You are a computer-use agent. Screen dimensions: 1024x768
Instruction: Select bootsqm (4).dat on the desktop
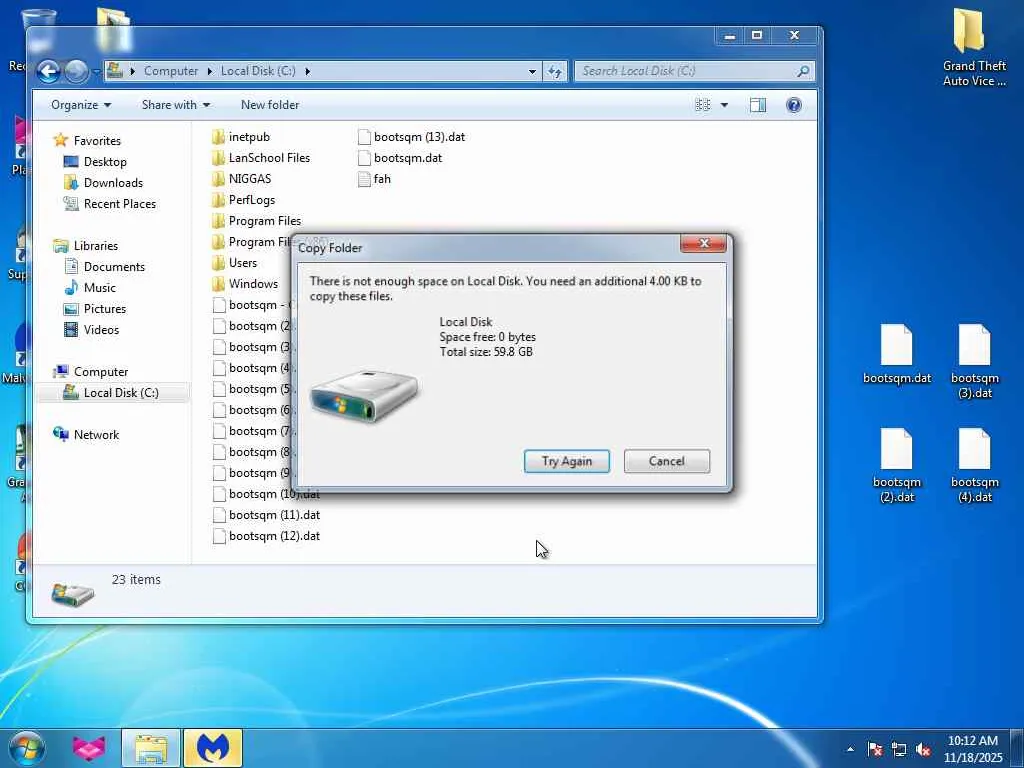(974, 465)
